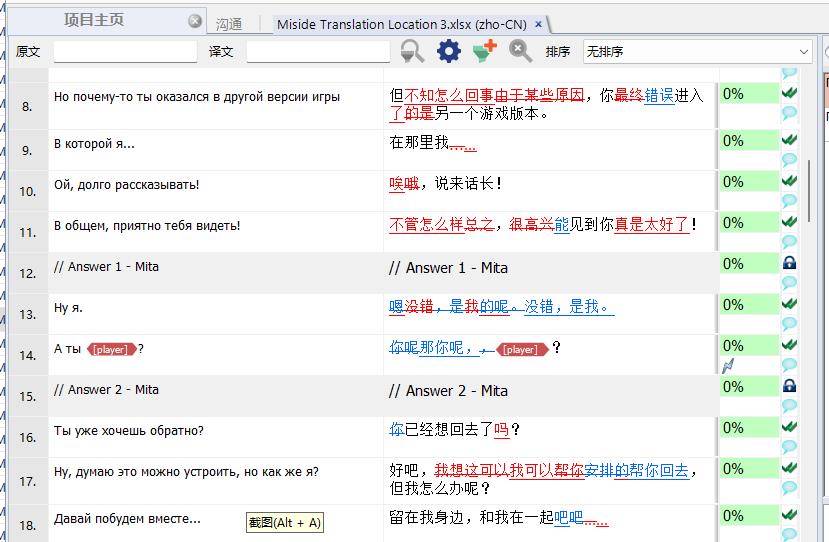
Task: Open comment bubble for segment 9
Action: coord(789,159)
